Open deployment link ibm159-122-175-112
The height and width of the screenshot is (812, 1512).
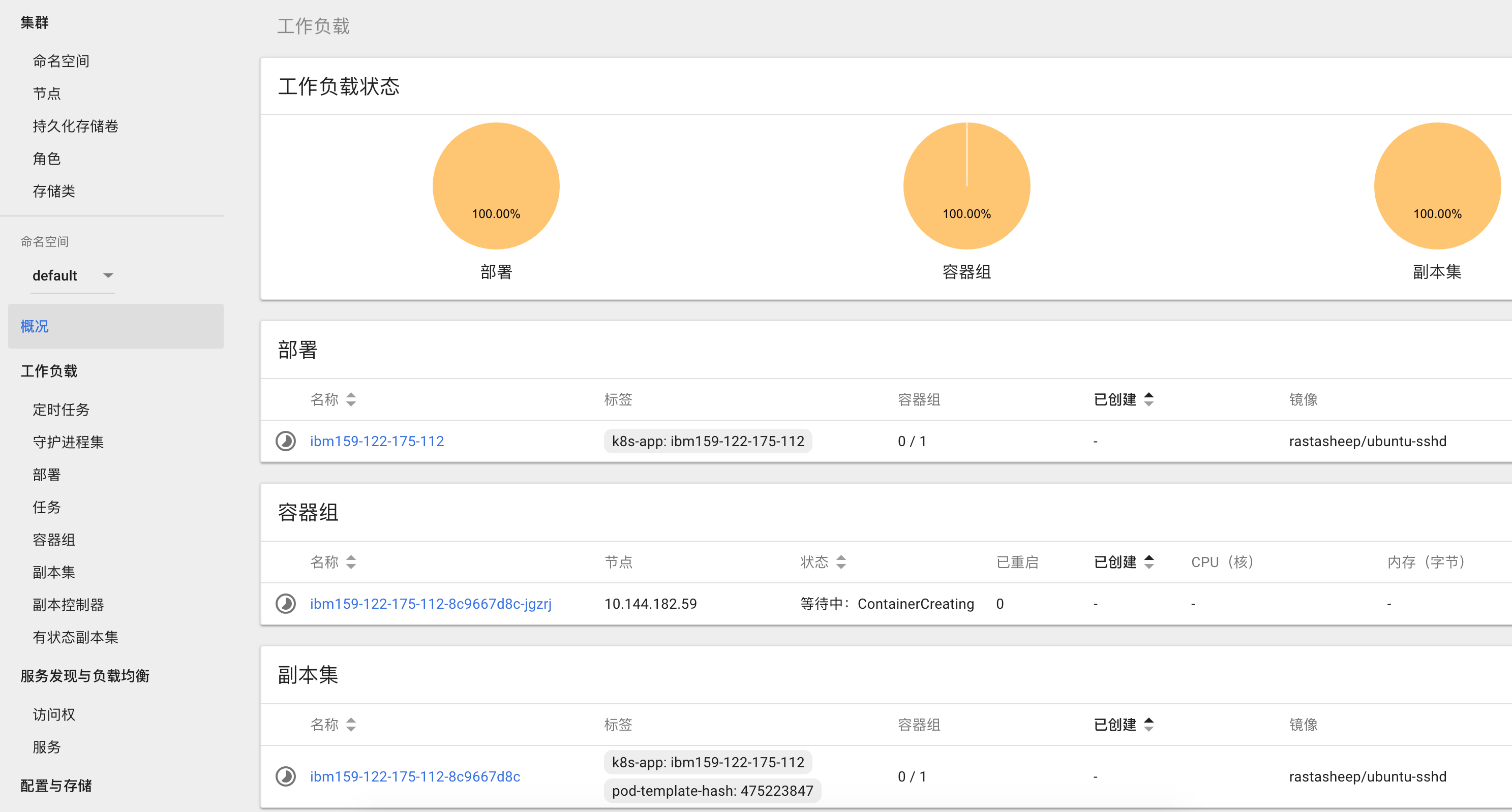(x=377, y=441)
